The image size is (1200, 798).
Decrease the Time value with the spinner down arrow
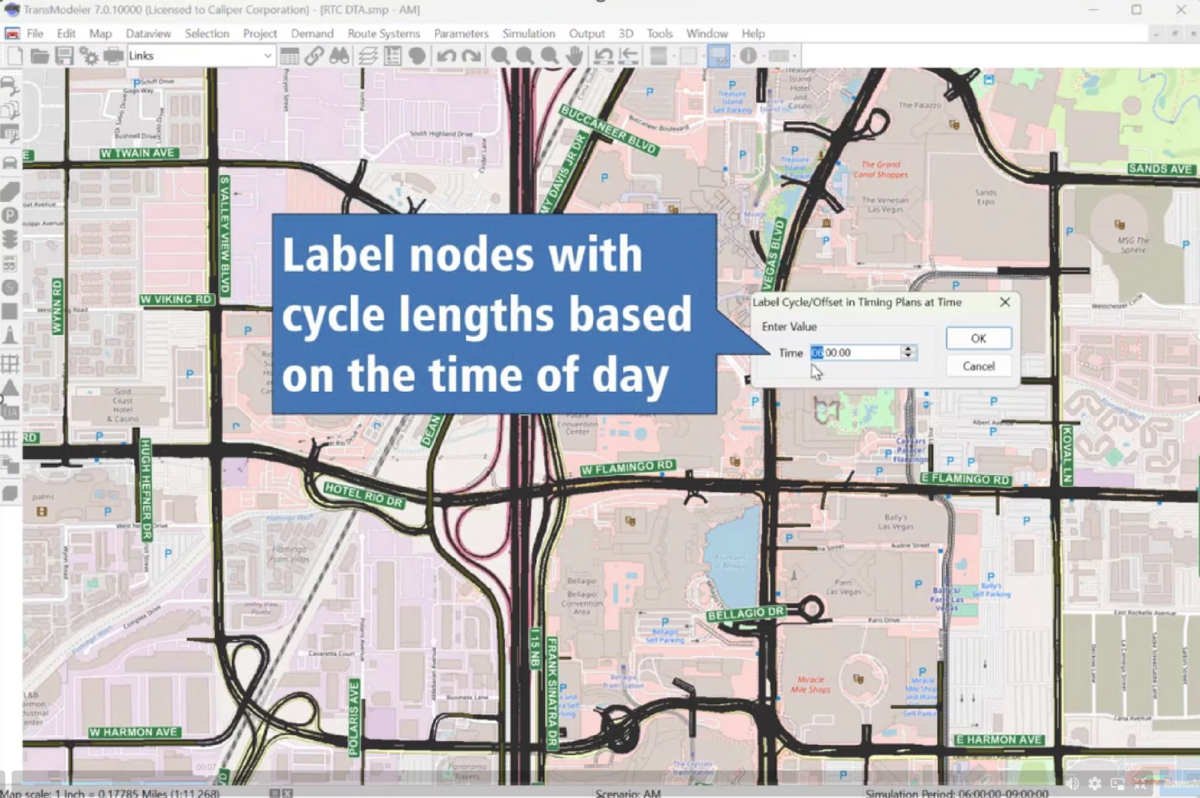(908, 356)
